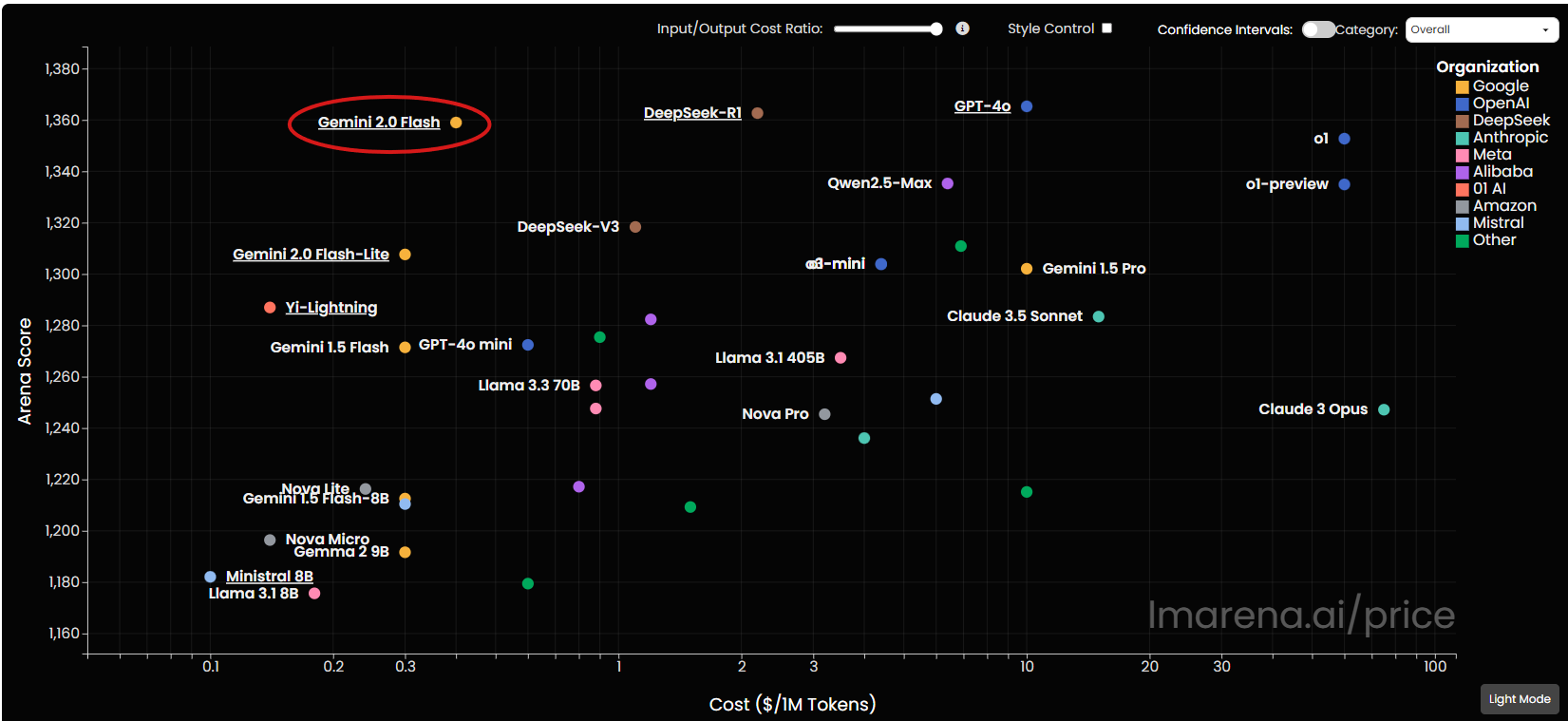Click the Gemini 2.0 Flash-Lite data point
This screenshot has width=1568, height=721.
[x=405, y=255]
